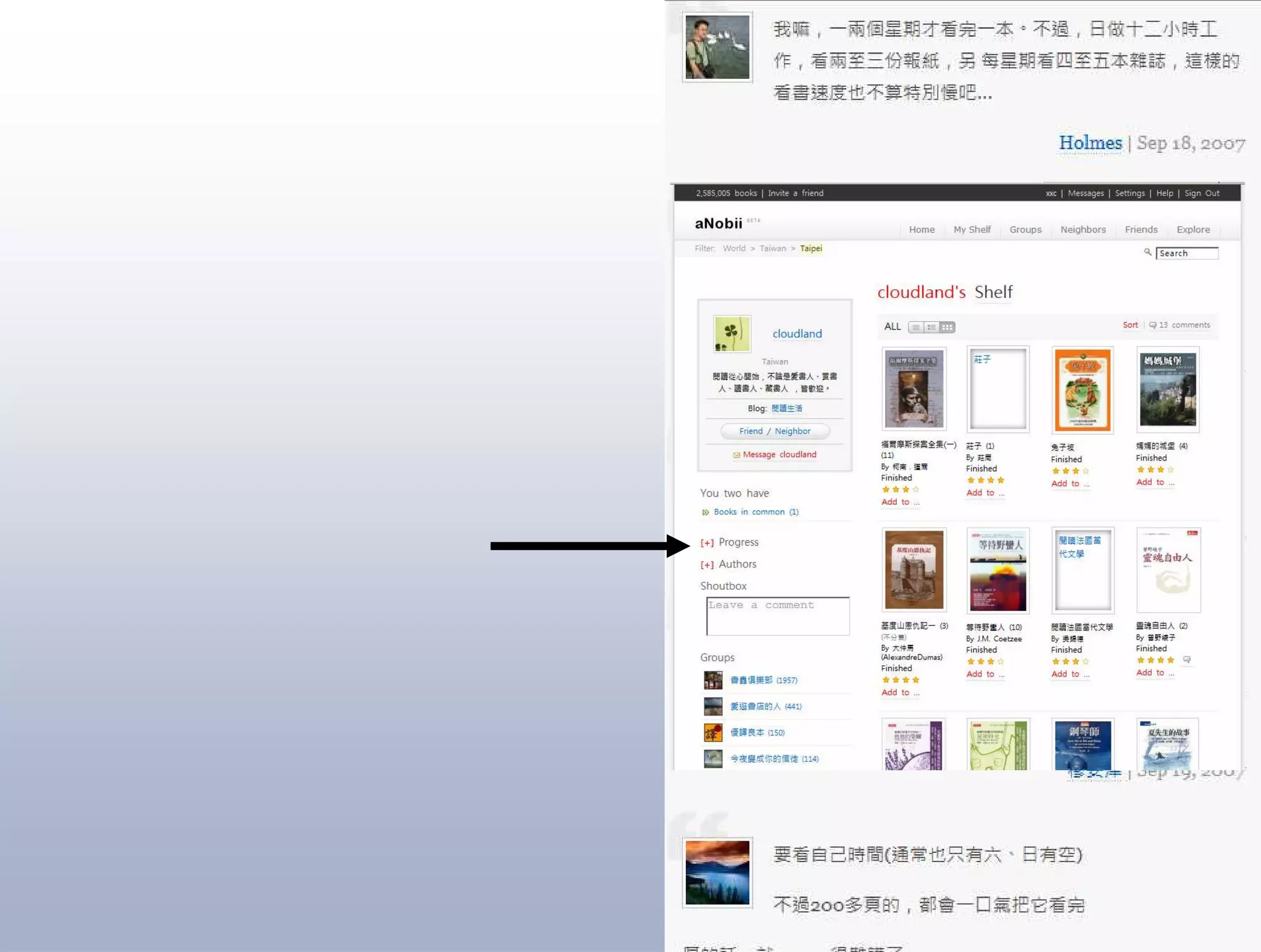Click Messages in top bar
This screenshot has height=952, width=1261.
[x=1086, y=193]
